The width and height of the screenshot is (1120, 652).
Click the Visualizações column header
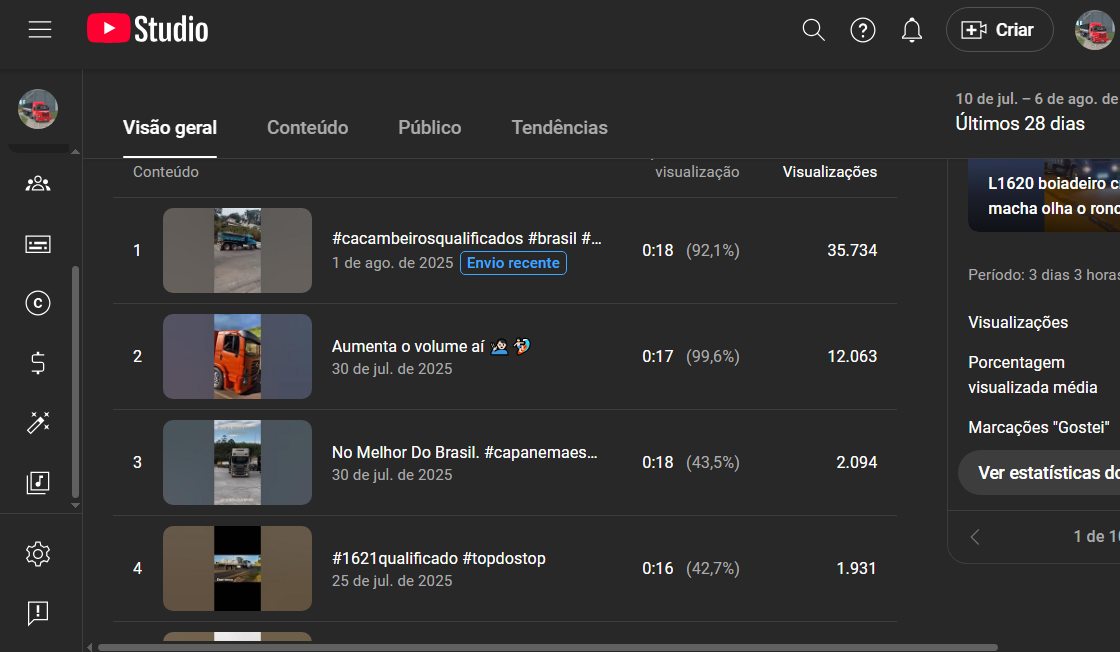pos(830,172)
